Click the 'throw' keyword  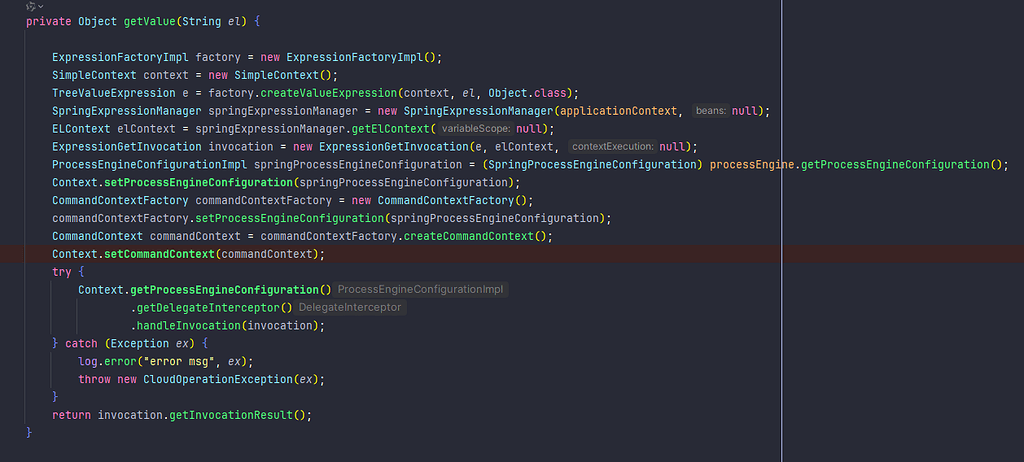tap(94, 379)
